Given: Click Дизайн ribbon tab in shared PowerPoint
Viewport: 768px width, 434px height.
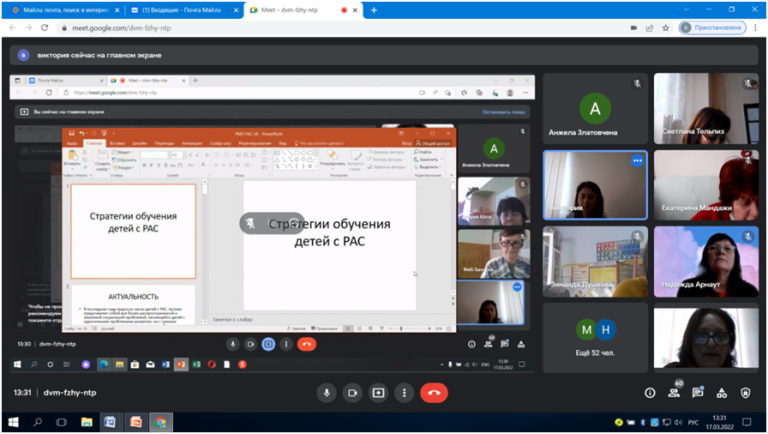Looking at the screenshot, I should point(140,143).
